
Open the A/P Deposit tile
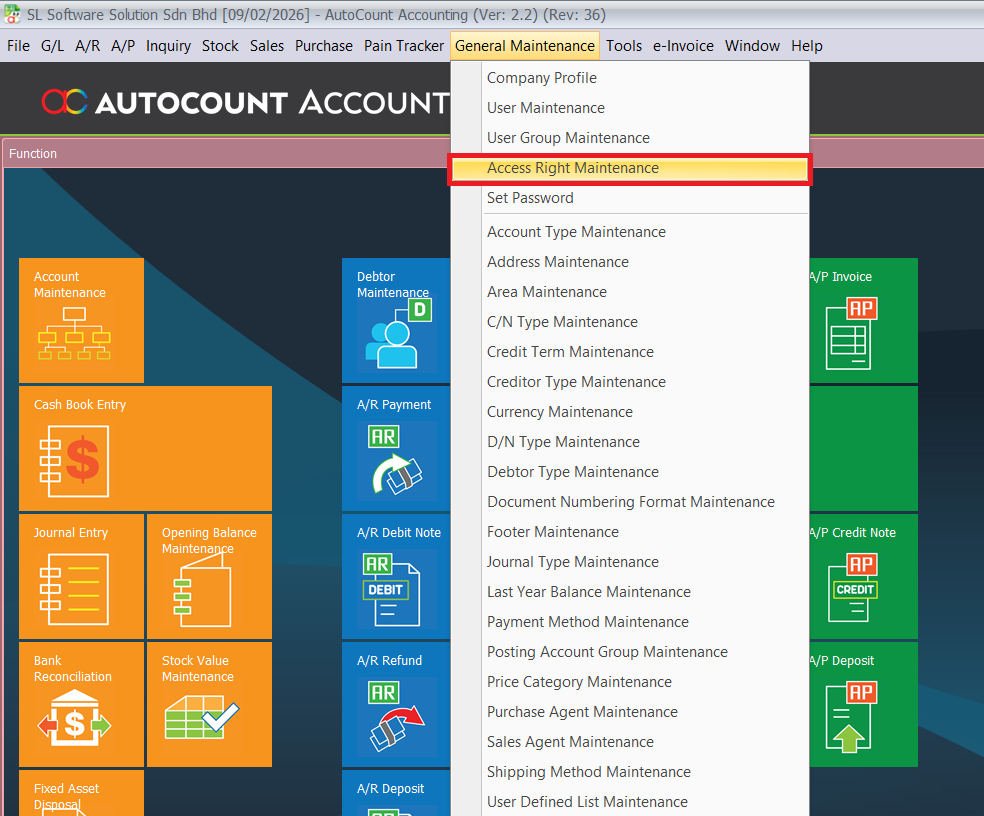coord(862,704)
